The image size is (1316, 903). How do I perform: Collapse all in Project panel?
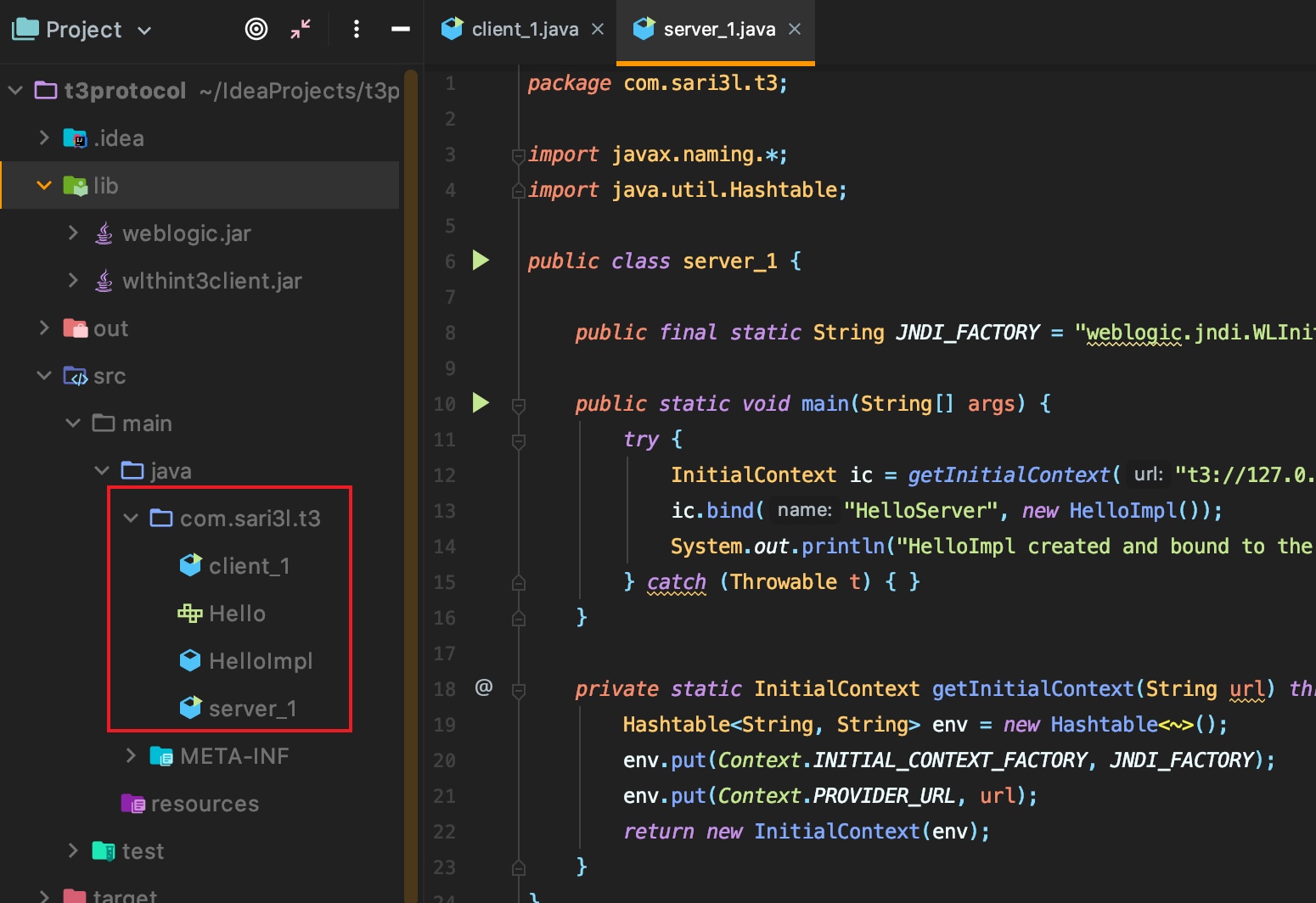pyautogui.click(x=301, y=29)
